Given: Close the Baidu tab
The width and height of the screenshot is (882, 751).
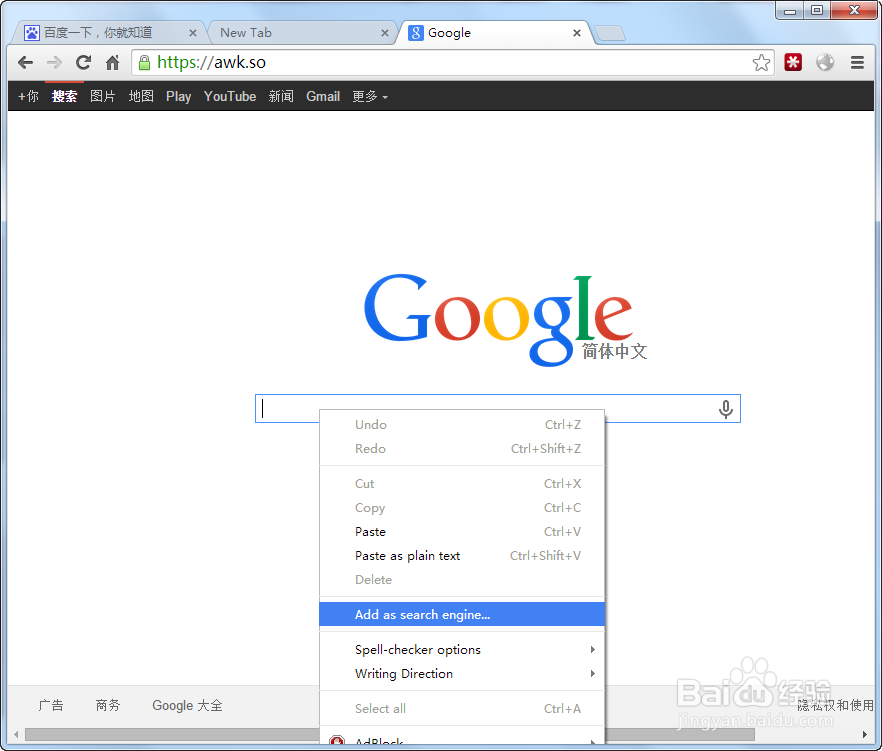Looking at the screenshot, I should (x=192, y=33).
